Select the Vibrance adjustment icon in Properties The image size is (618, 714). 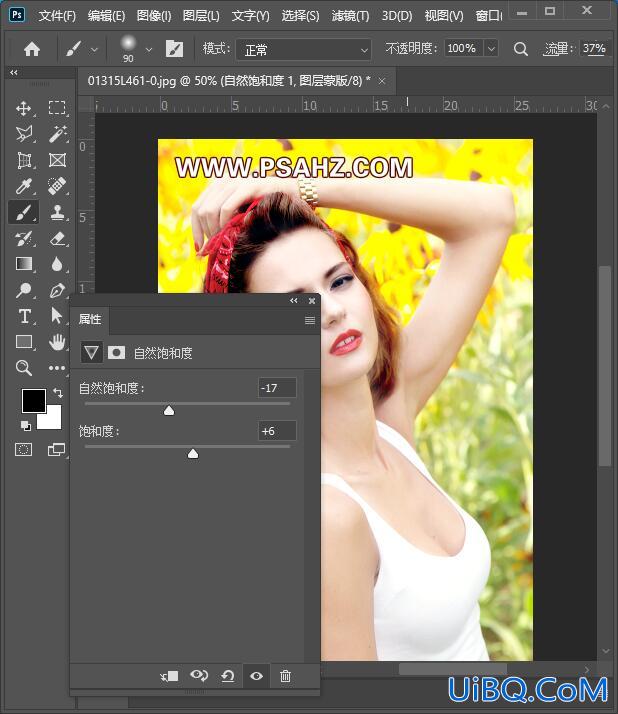tap(92, 352)
